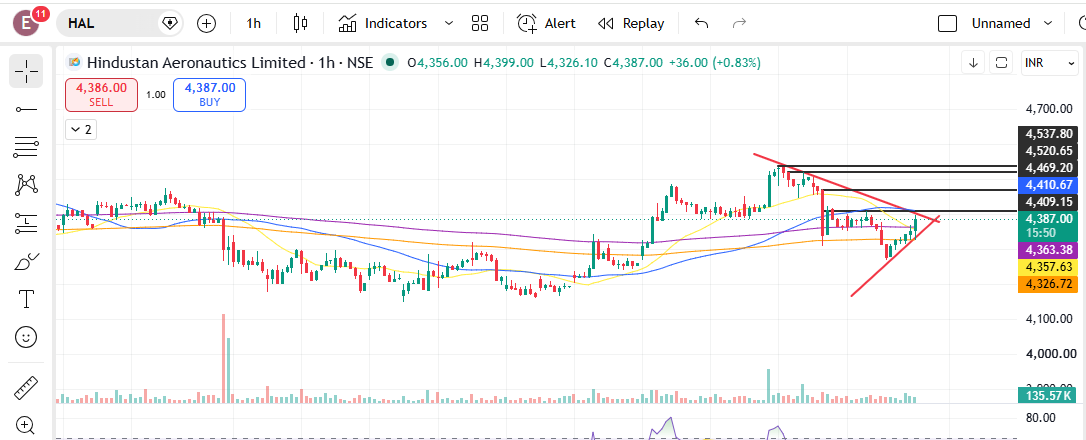Open the forecasting and measurement tools
This screenshot has height=440, width=1086.
click(x=26, y=223)
